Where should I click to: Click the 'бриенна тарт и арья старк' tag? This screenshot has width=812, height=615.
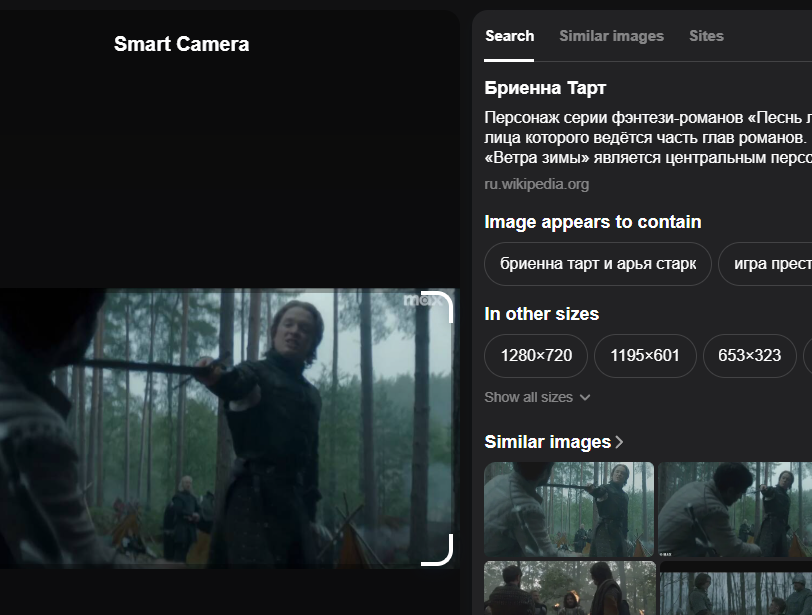pos(598,263)
